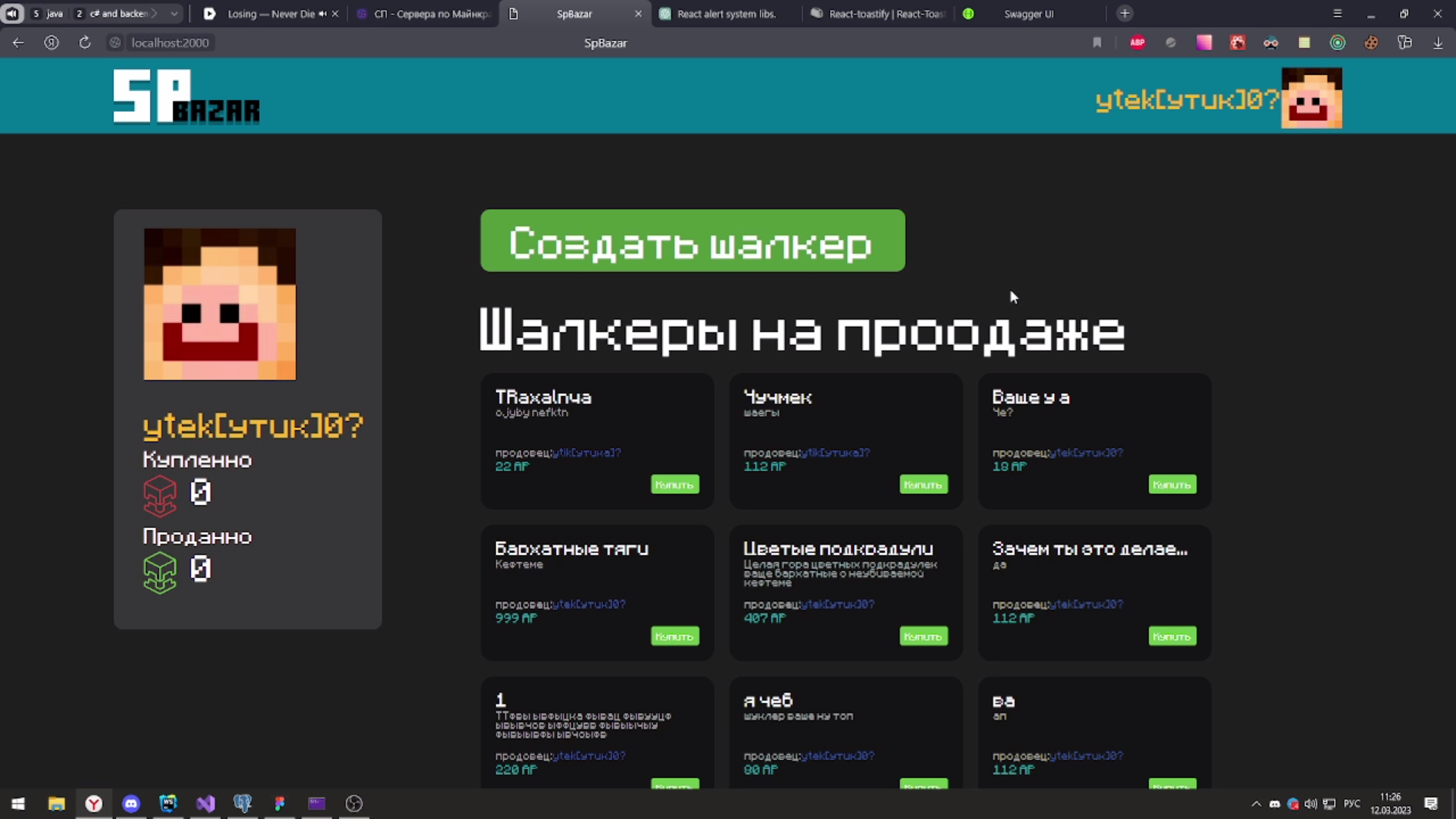Open Visual Studio from the taskbar
Screen dimensions: 1456x819
206,804
